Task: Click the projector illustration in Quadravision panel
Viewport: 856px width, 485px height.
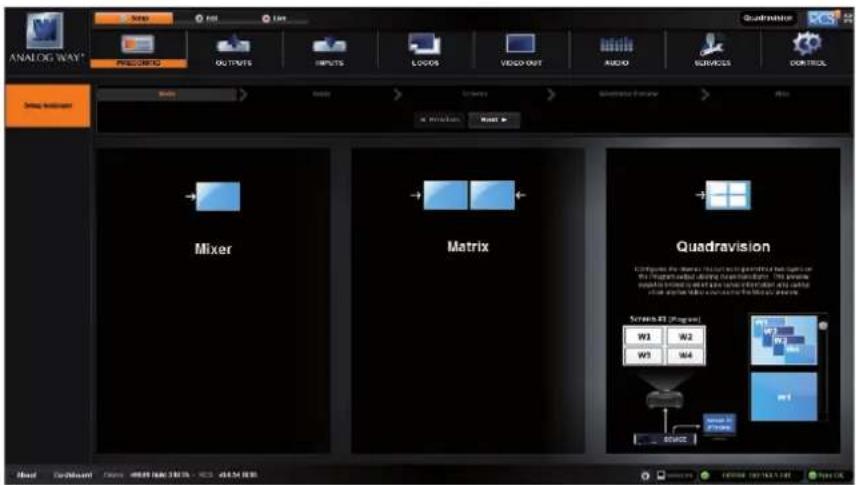Action: 664,399
